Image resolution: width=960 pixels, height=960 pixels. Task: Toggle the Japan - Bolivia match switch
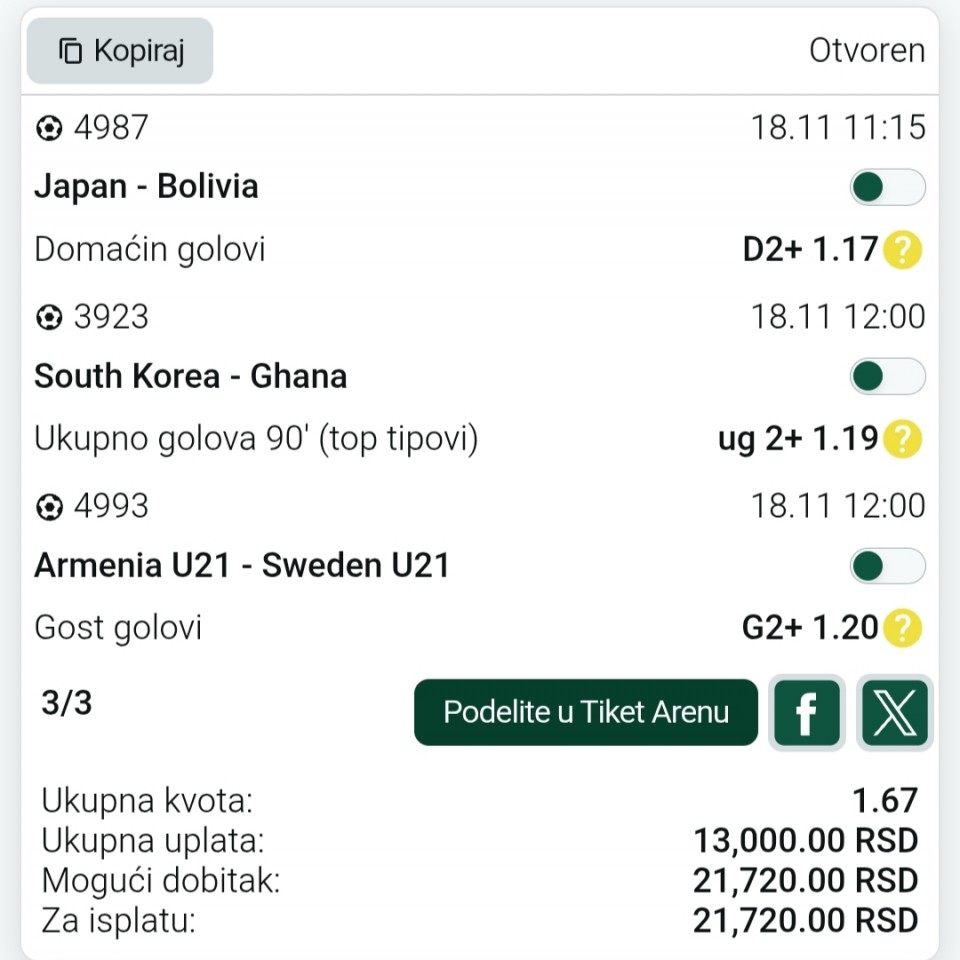point(887,187)
